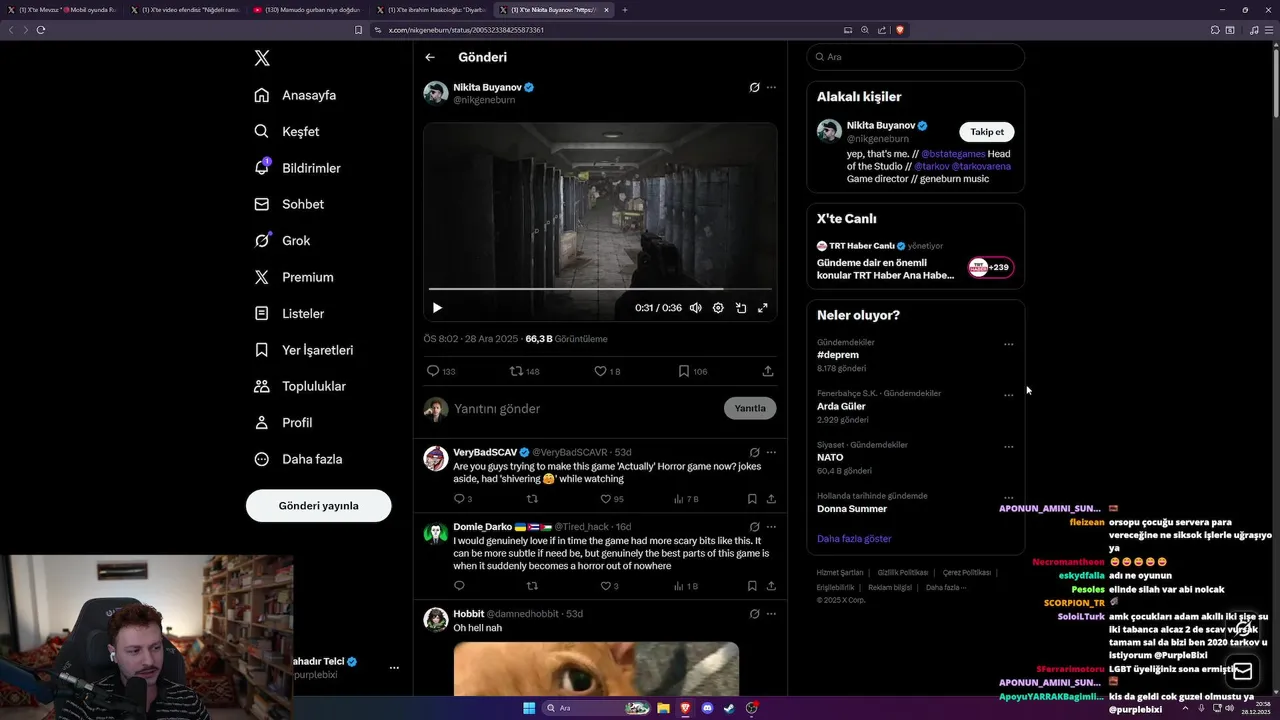Enter video fullscreen
This screenshot has height=720, width=1280.
(x=763, y=308)
